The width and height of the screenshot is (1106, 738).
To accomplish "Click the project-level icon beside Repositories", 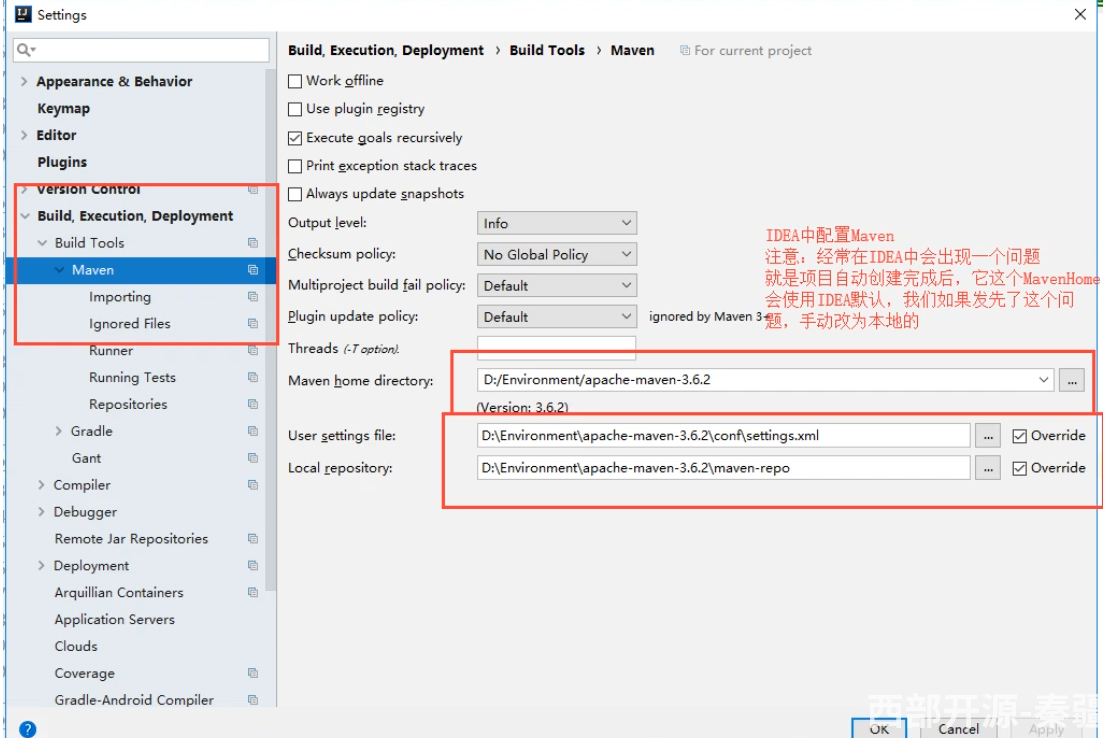I will [253, 404].
